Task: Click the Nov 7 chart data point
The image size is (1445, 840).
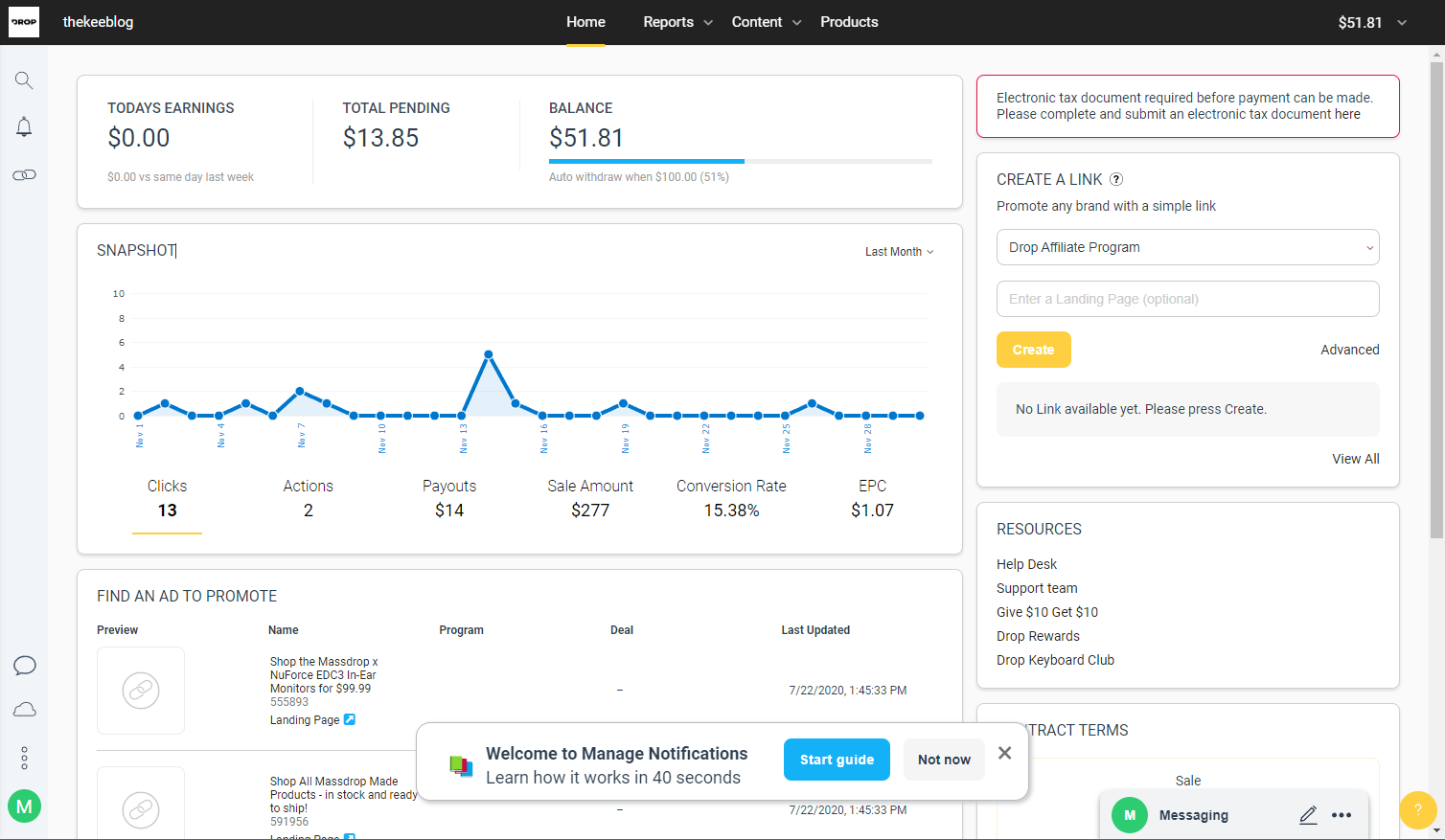Action: click(x=300, y=391)
